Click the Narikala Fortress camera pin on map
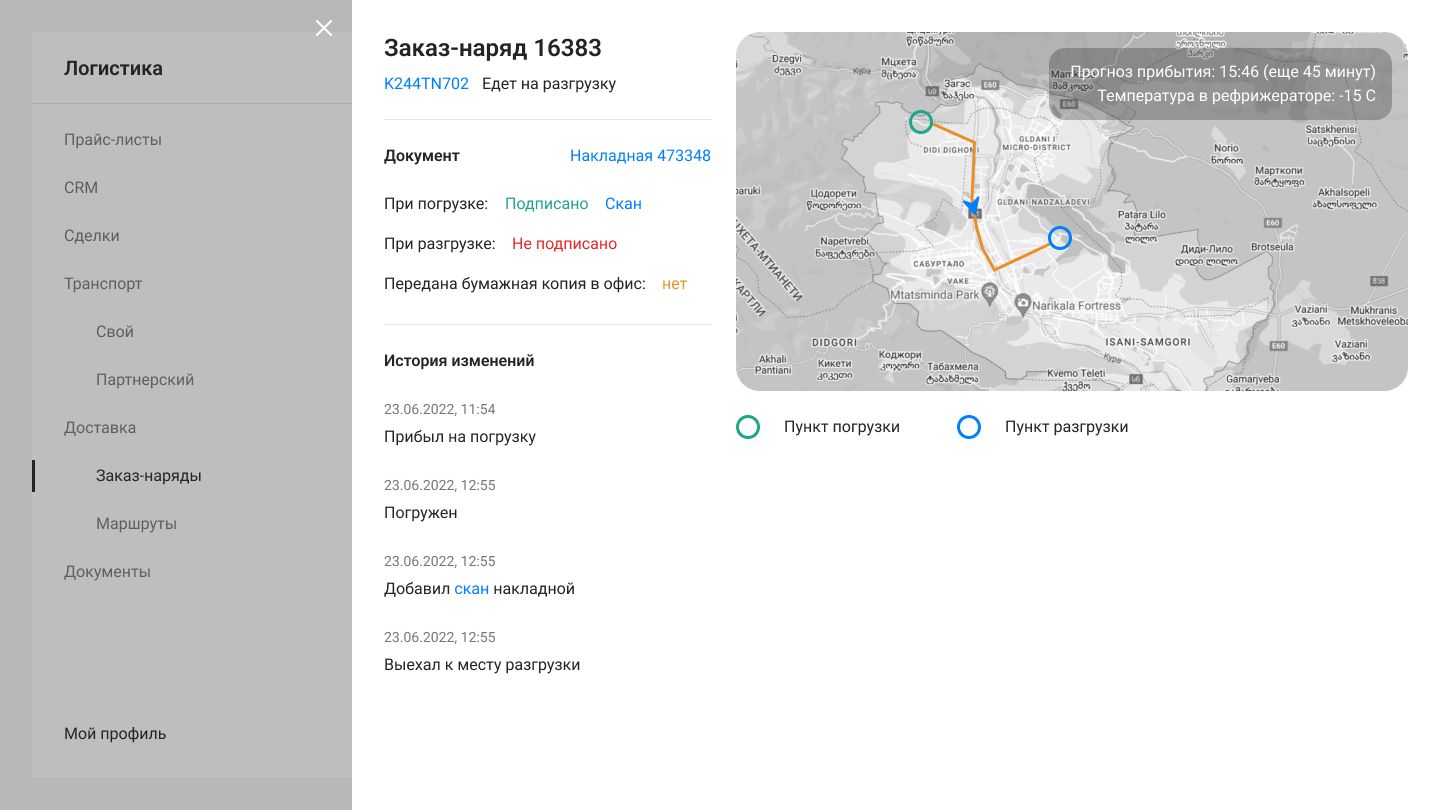Screen dimensions: 1440x810 (1023, 302)
